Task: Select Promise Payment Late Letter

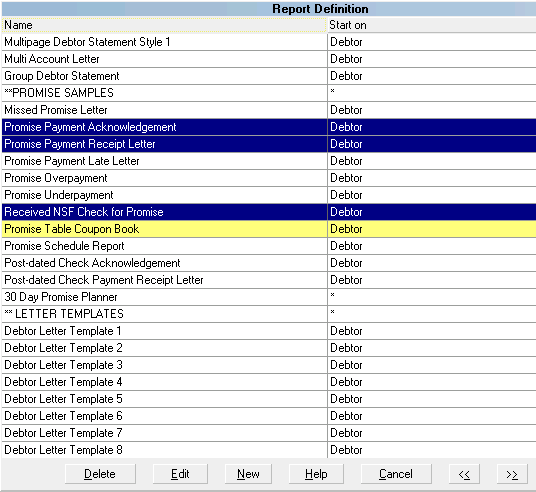Action: tap(269, 161)
